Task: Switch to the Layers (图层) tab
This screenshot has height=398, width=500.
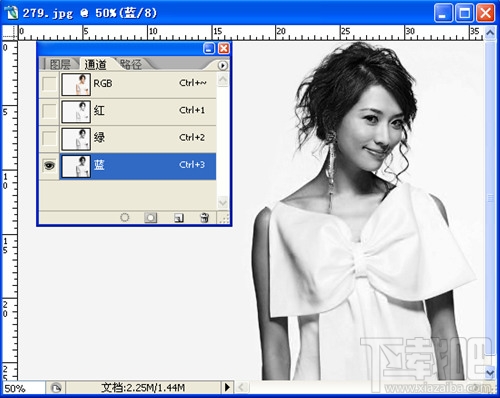Action: point(60,64)
